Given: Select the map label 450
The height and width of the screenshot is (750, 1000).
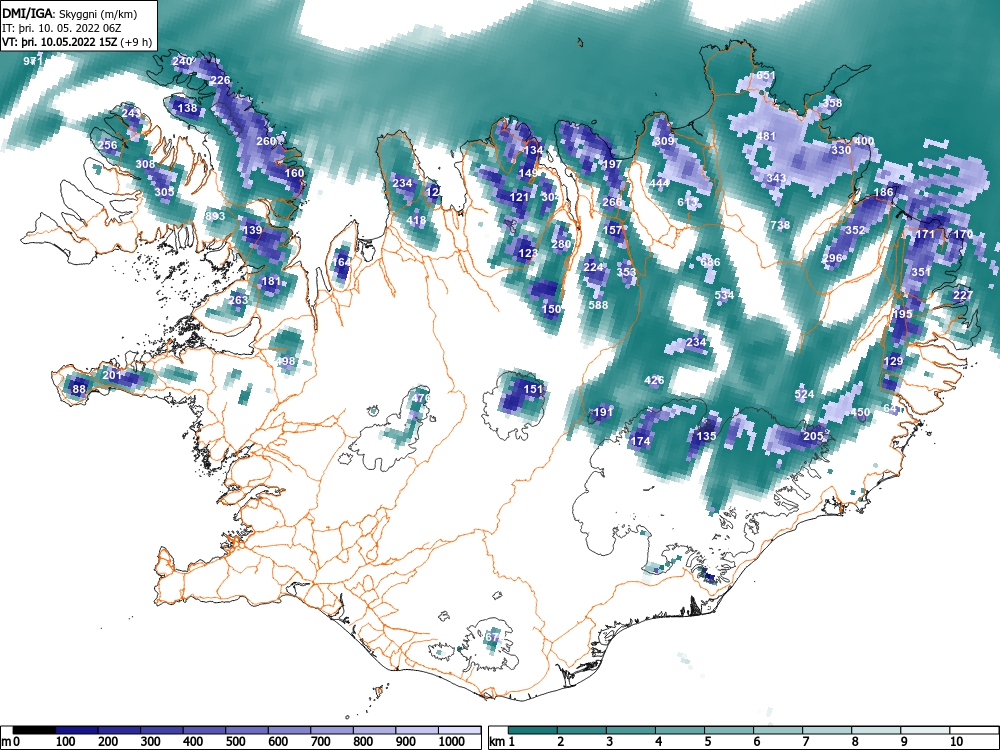Looking at the screenshot, I should click(860, 412).
